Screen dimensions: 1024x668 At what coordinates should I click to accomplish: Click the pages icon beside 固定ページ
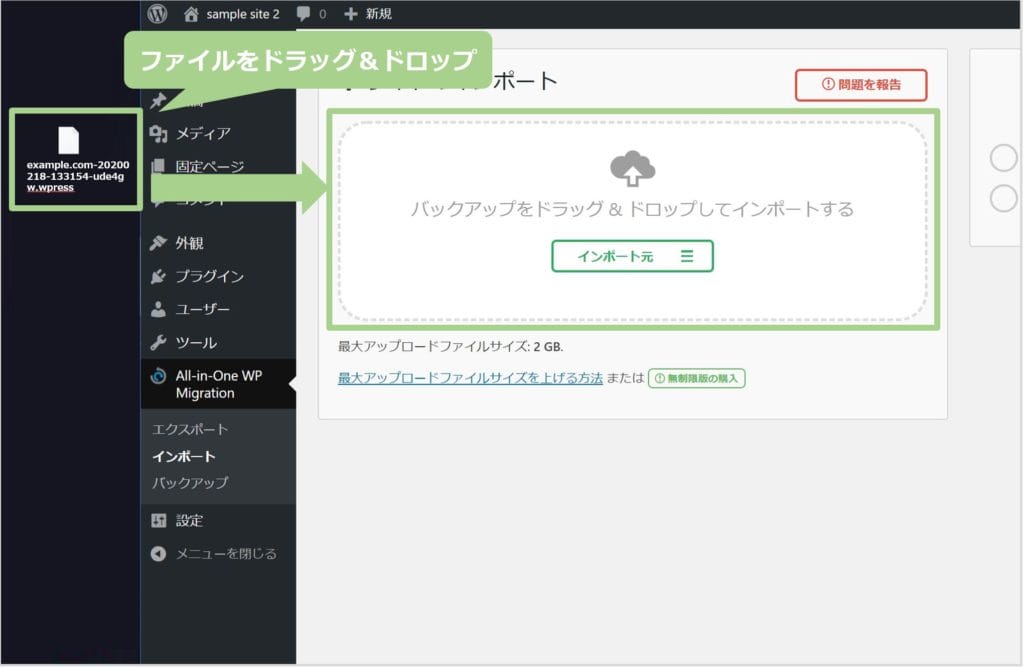[158, 167]
